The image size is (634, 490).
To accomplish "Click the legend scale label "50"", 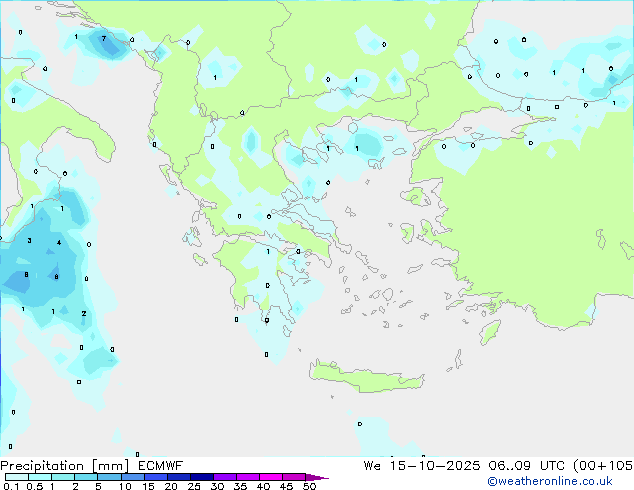I will (309, 486).
